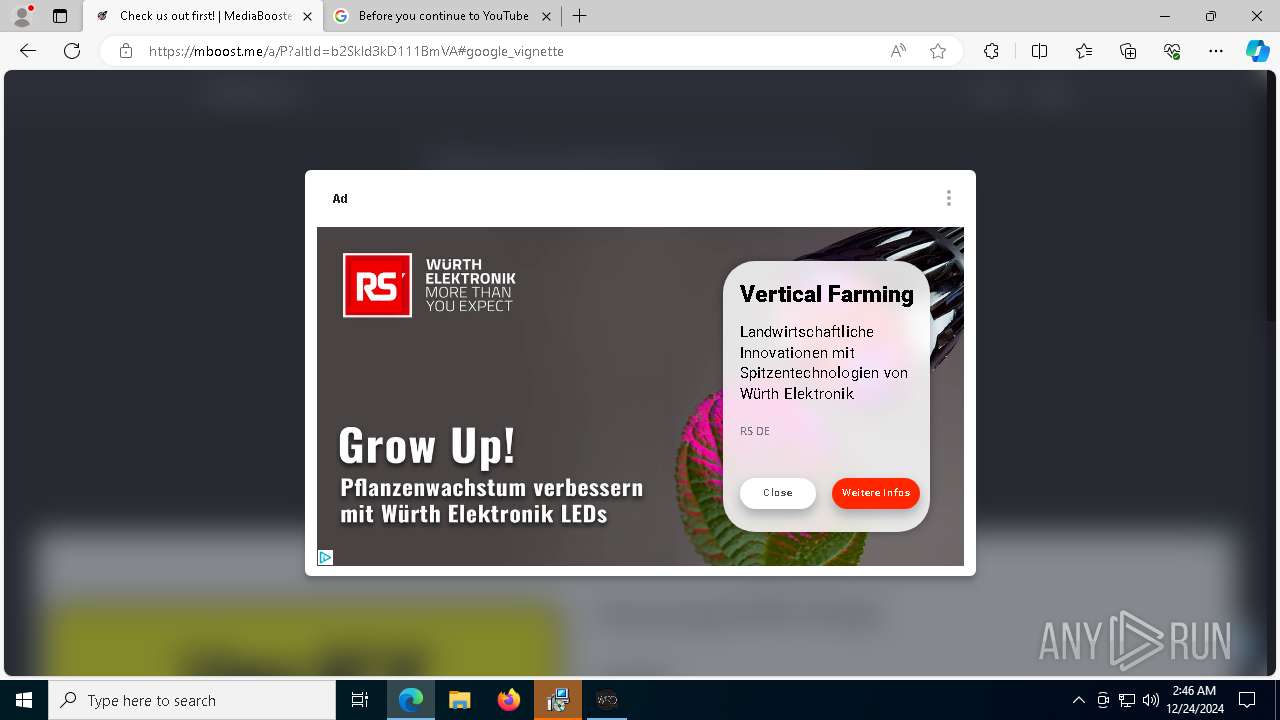The width and height of the screenshot is (1280, 720).
Task: Click the Würth Elektronik logo text
Action: (x=470, y=285)
